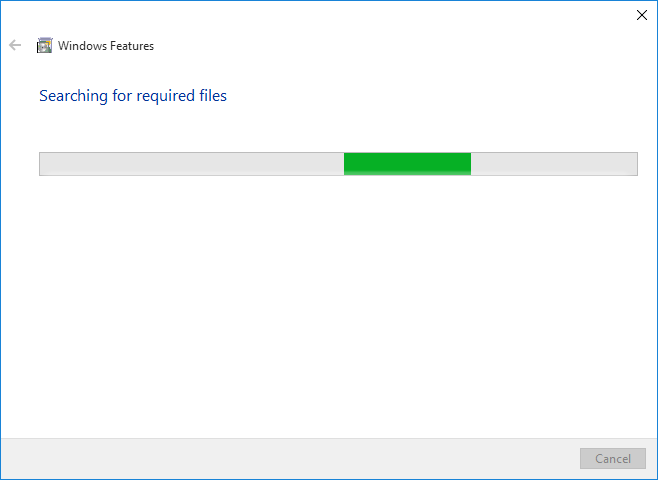Click the progress bar track left of green block
The image size is (658, 480).
tap(190, 164)
